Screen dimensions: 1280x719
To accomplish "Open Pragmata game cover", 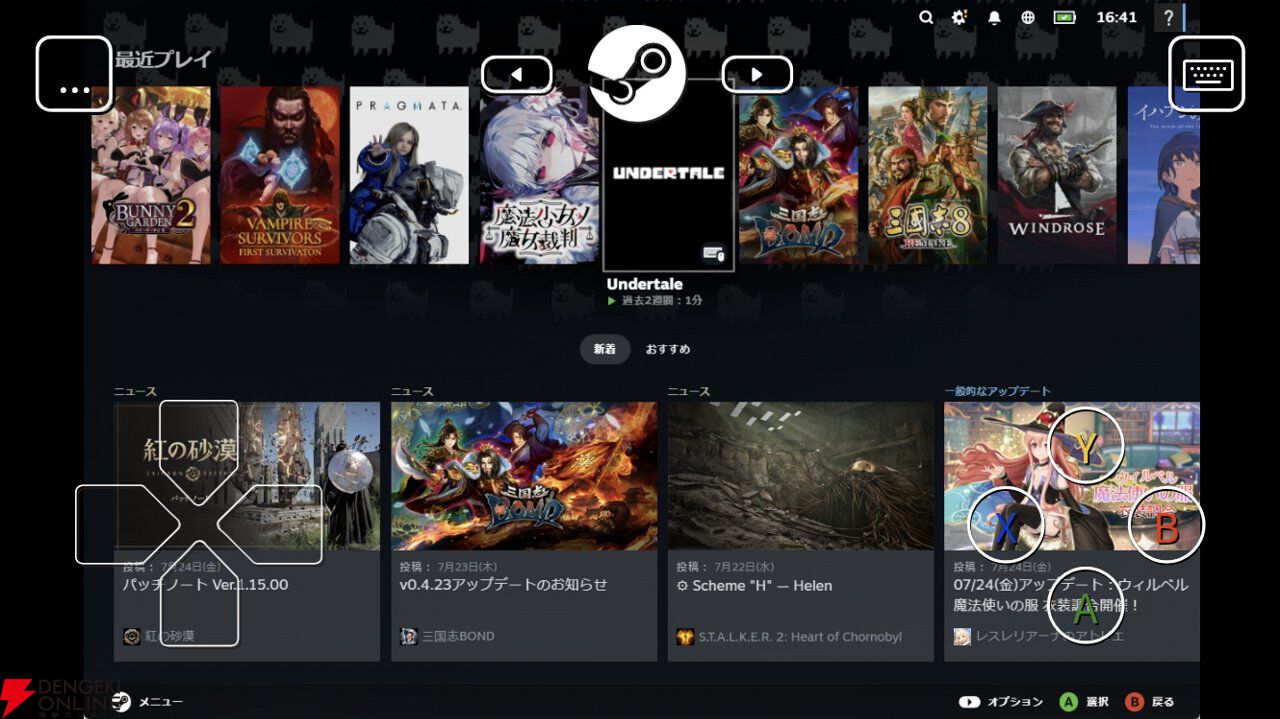I will 409,175.
